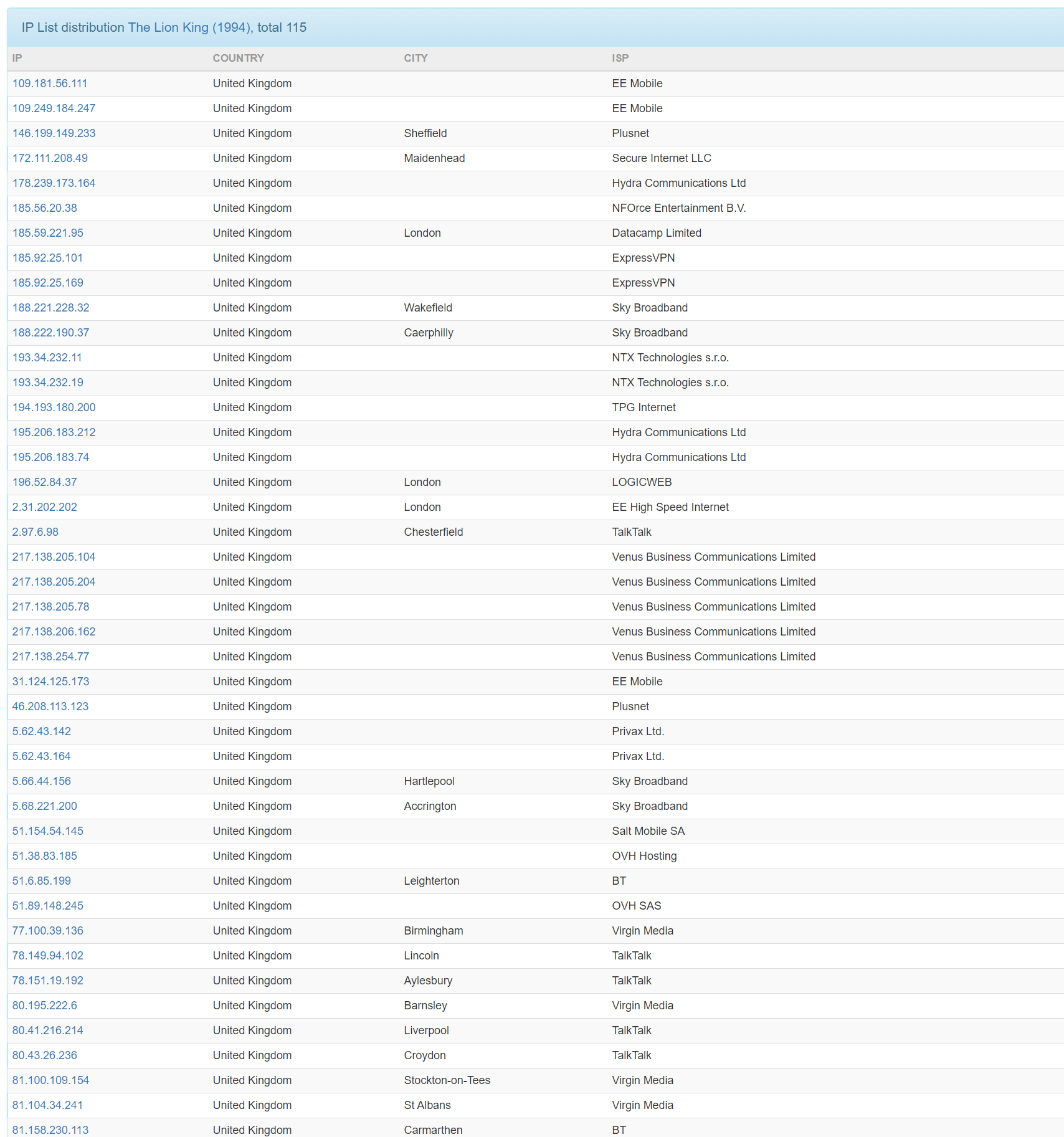
Task: Open IP 109.181.56.111
Action: point(50,83)
